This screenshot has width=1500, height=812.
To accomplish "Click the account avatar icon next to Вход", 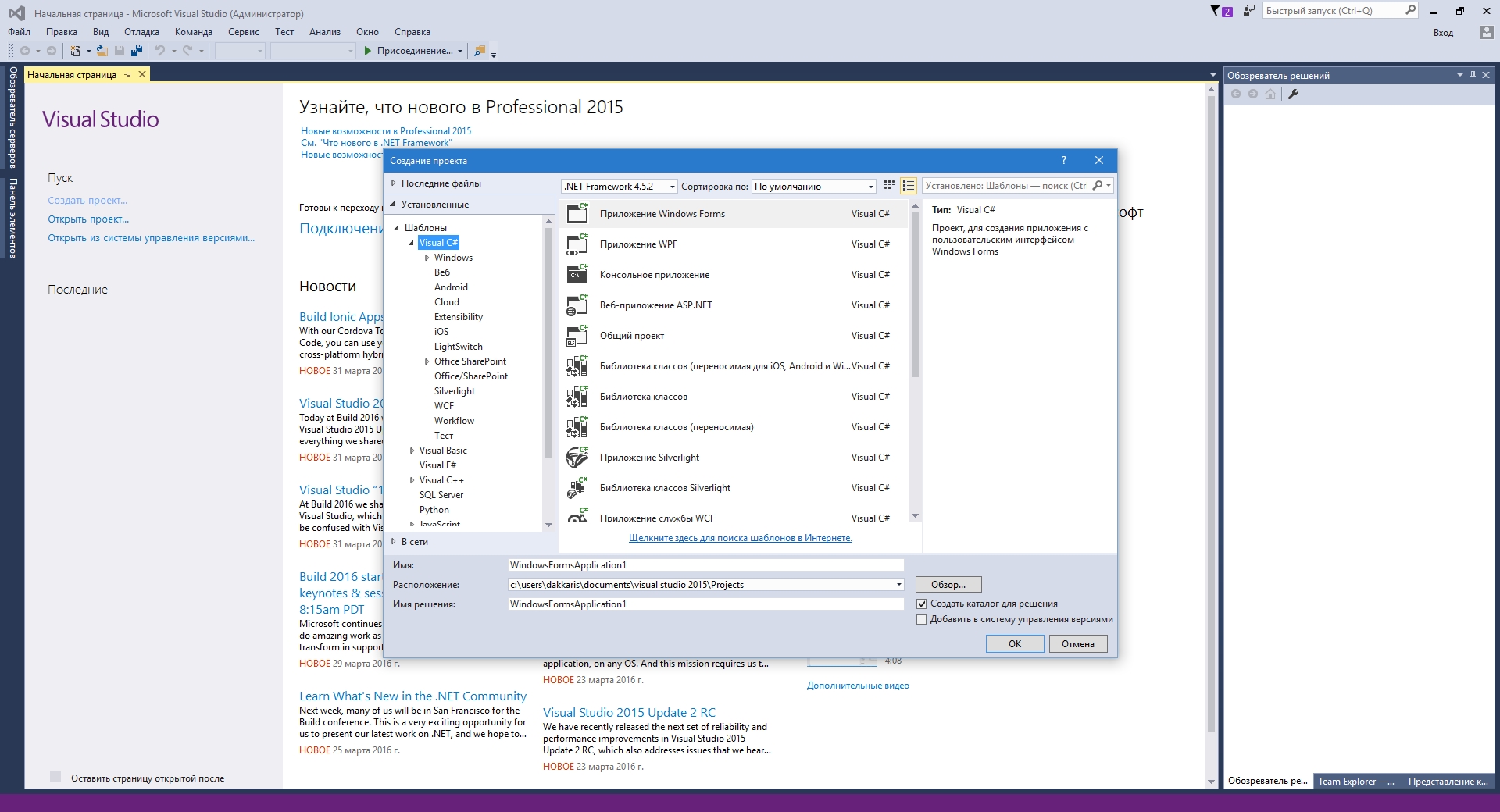I will [x=1487, y=32].
